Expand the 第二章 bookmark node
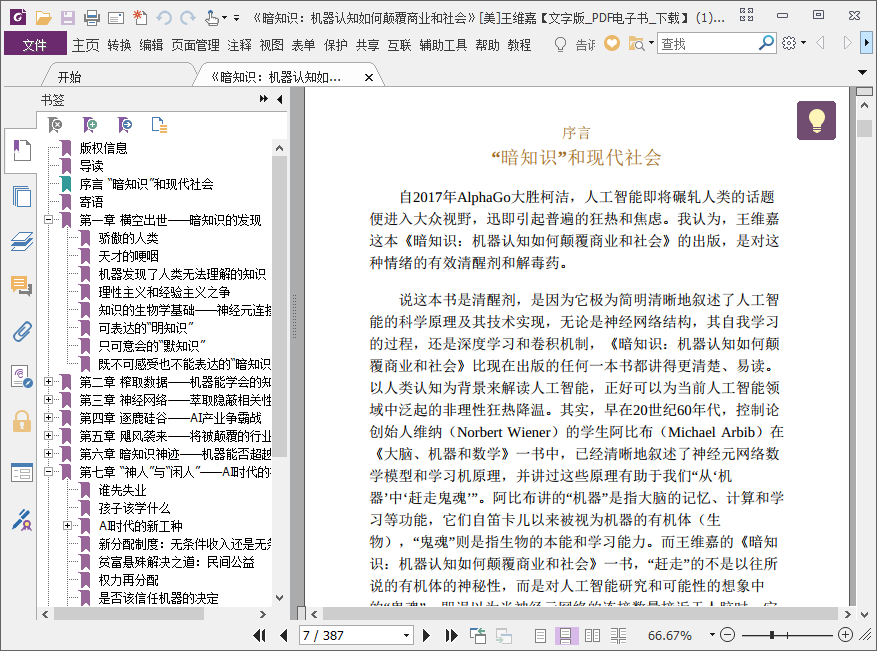 pyautogui.click(x=49, y=381)
